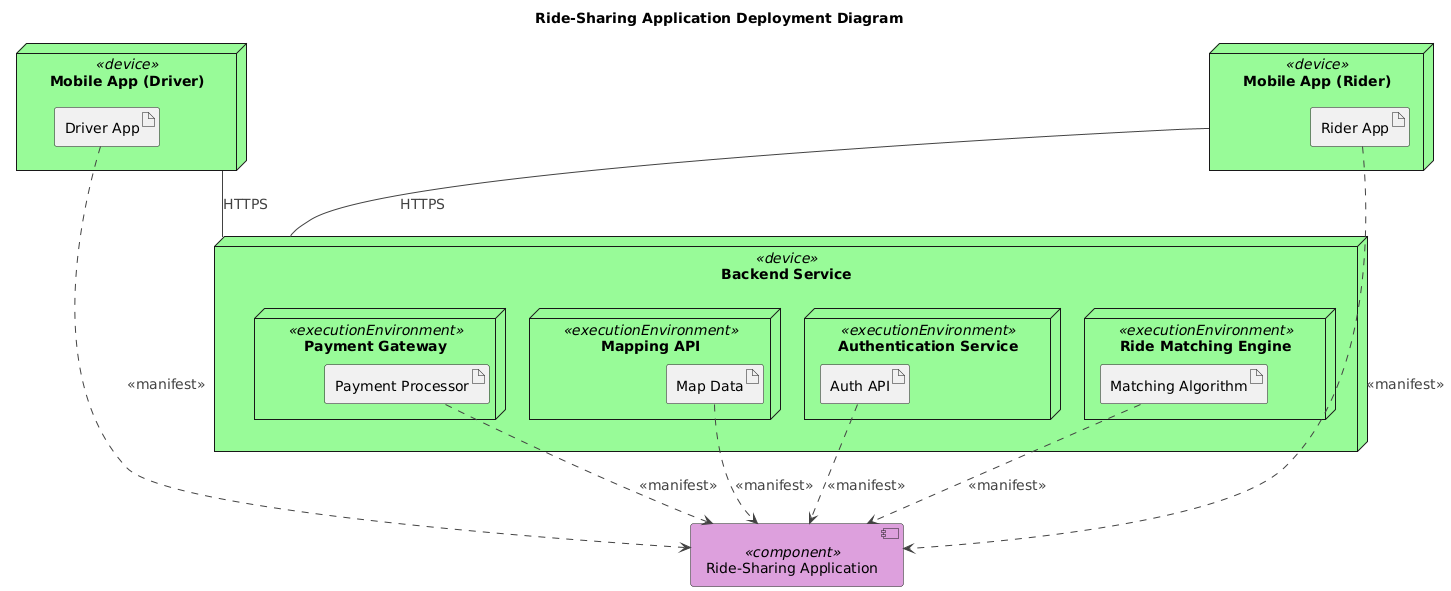
Task: Click the Driver App artifact icon
Action: [x=151, y=118]
